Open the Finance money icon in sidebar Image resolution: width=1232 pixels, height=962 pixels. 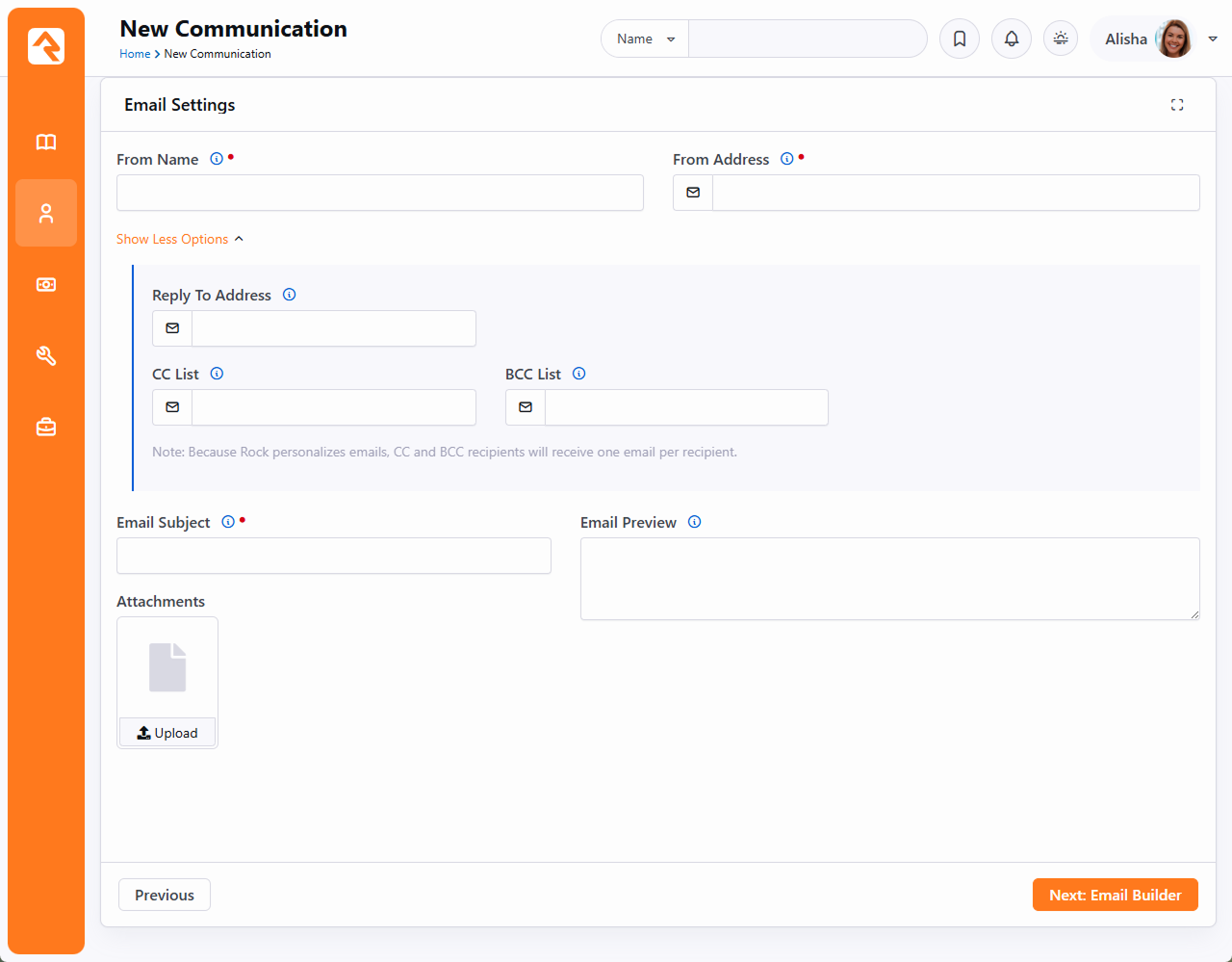pos(46,285)
